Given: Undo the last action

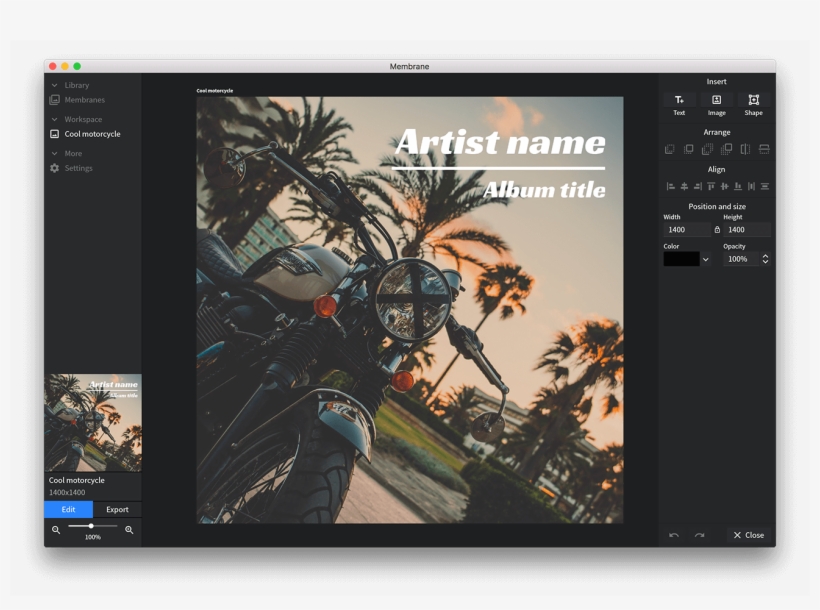Looking at the screenshot, I should 674,535.
